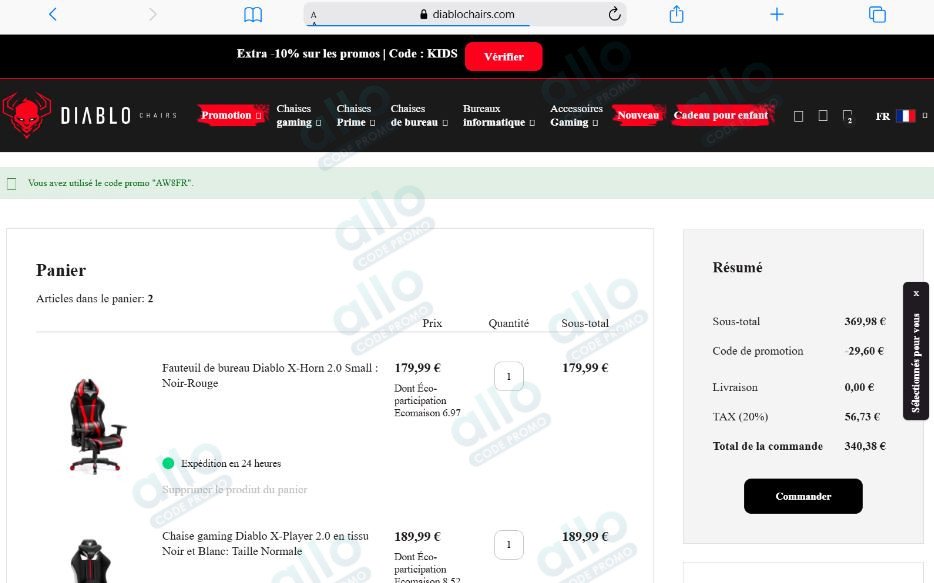Go back with Safari back arrow
Image resolution: width=934 pixels, height=583 pixels.
52,14
